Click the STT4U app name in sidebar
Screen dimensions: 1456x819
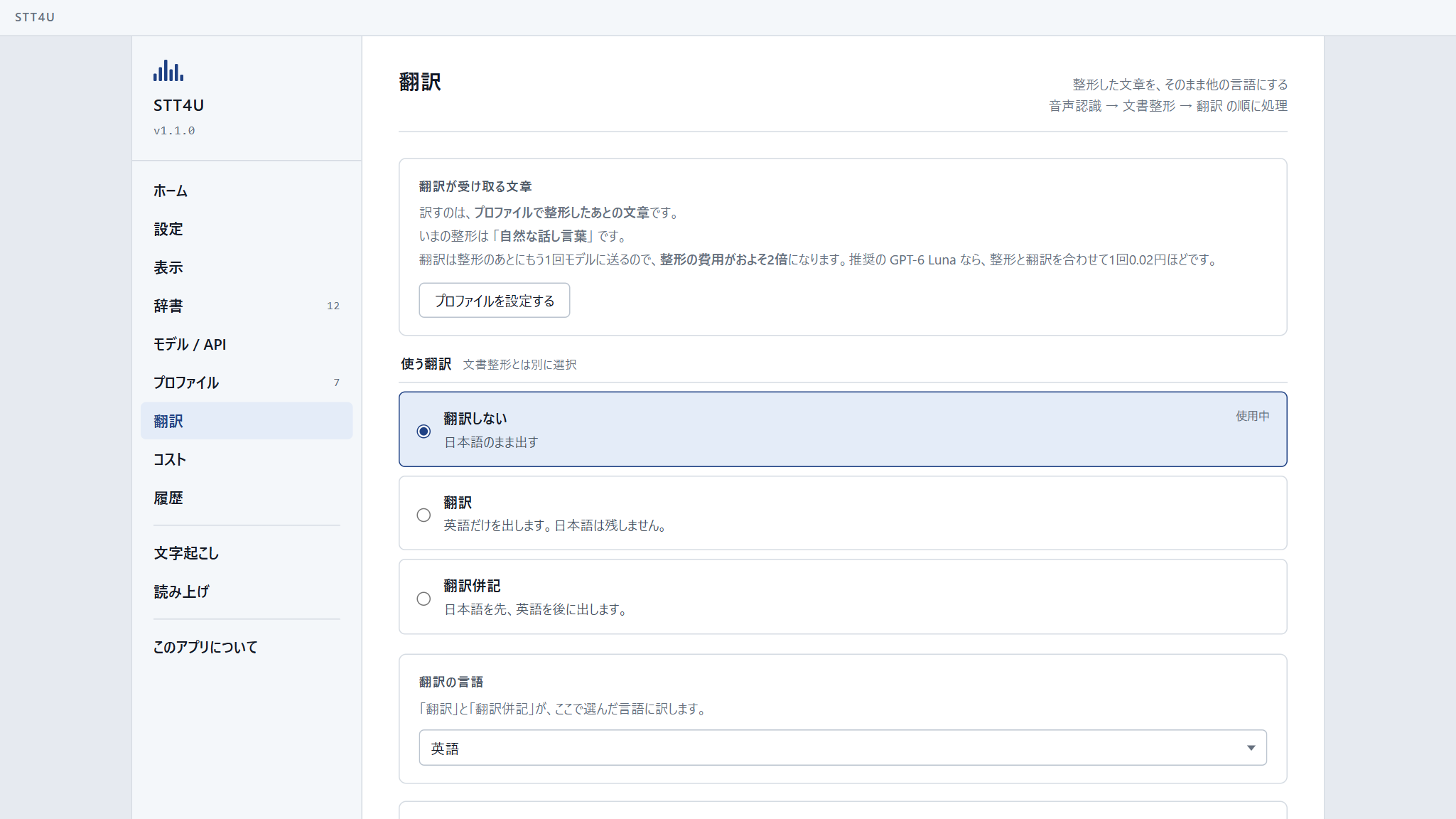pyautogui.click(x=179, y=105)
